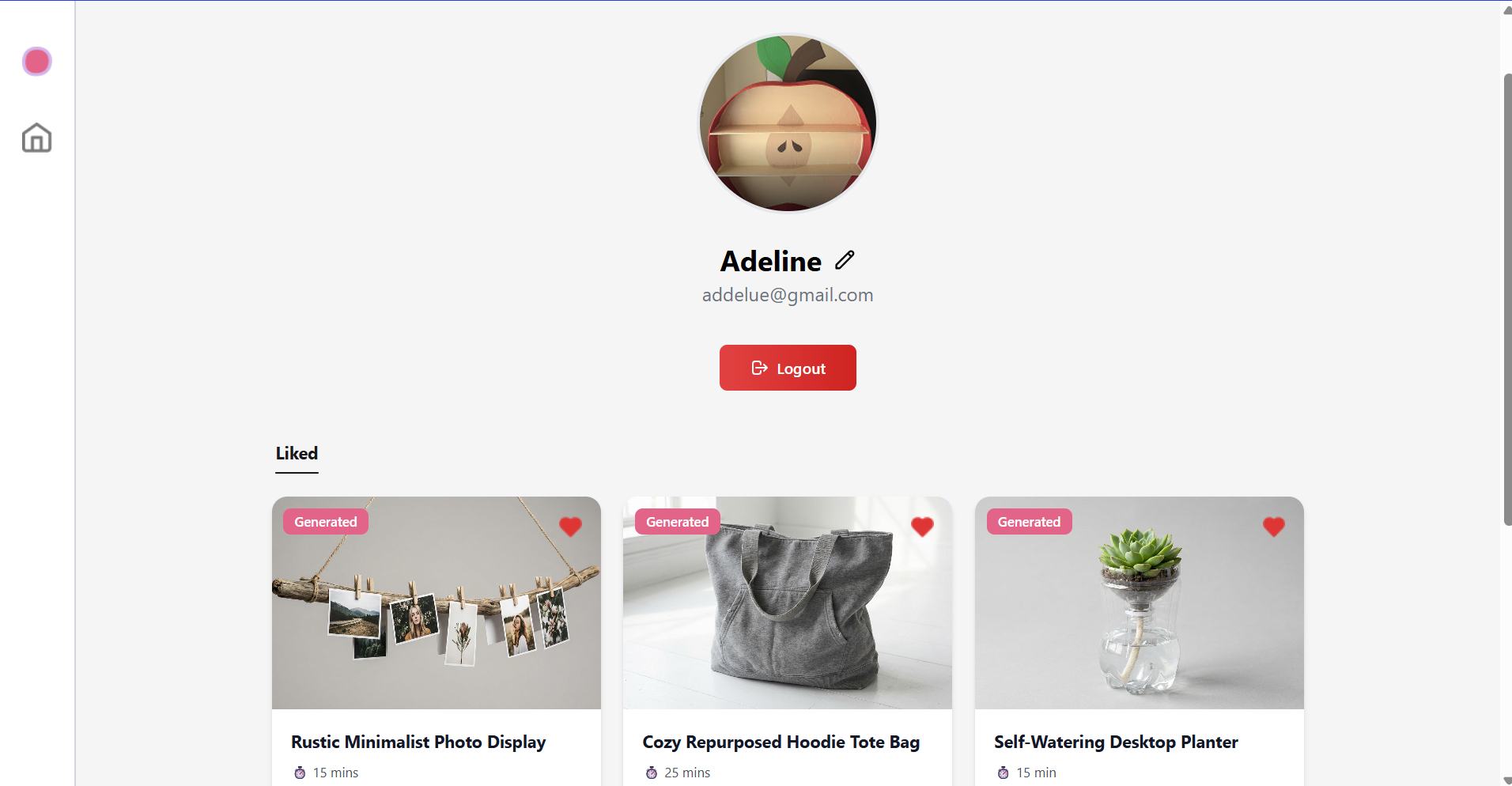
Task: Open the apple shelf profile picture
Action: coord(788,123)
